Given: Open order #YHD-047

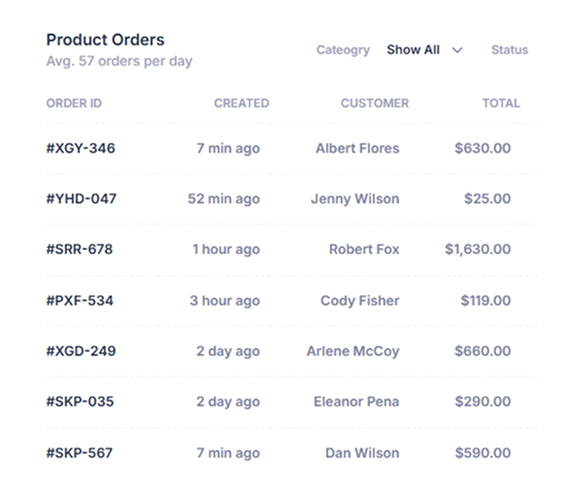Looking at the screenshot, I should tap(81, 199).
